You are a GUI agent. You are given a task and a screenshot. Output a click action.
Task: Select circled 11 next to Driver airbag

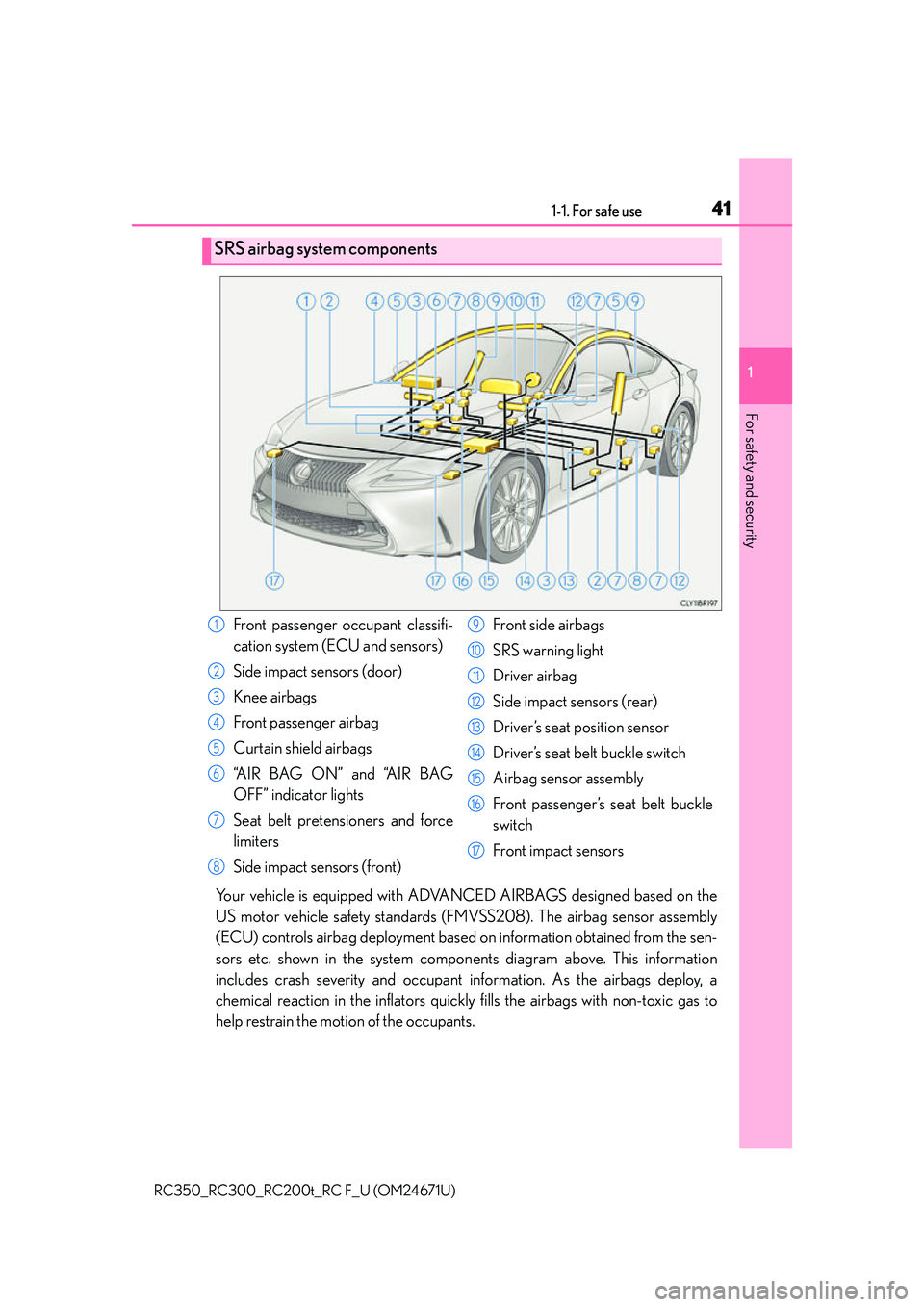pos(475,676)
